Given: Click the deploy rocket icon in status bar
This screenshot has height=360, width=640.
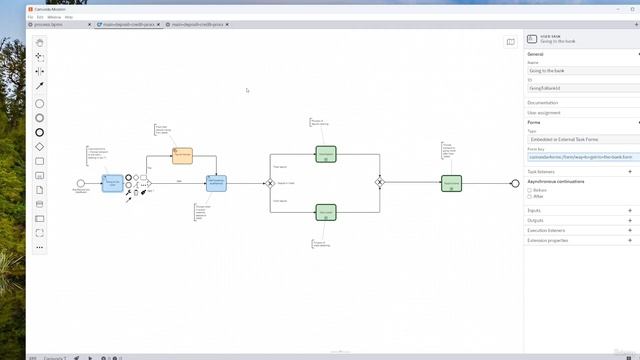Looking at the screenshot, I should click(x=76, y=358).
